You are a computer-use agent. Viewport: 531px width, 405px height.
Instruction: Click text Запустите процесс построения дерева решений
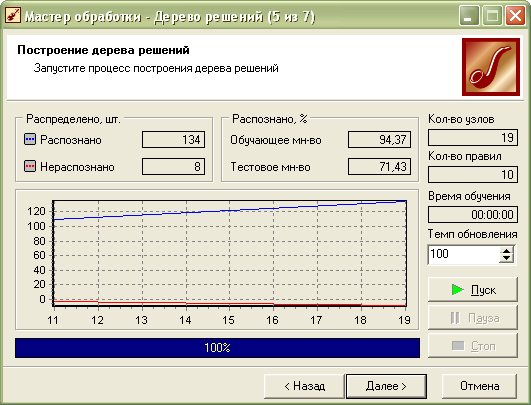pyautogui.click(x=156, y=68)
